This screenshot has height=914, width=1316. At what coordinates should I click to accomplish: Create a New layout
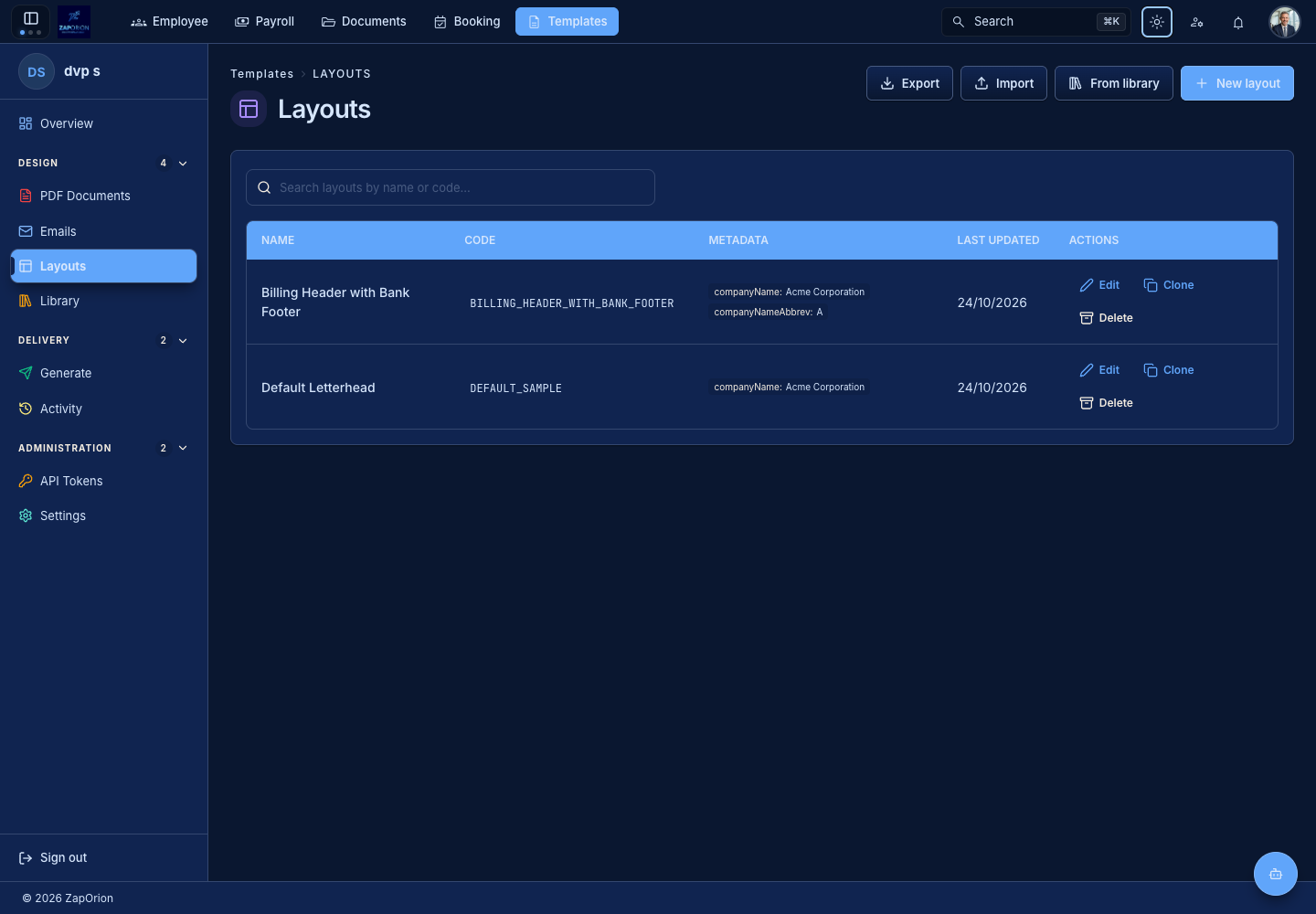point(1237,83)
